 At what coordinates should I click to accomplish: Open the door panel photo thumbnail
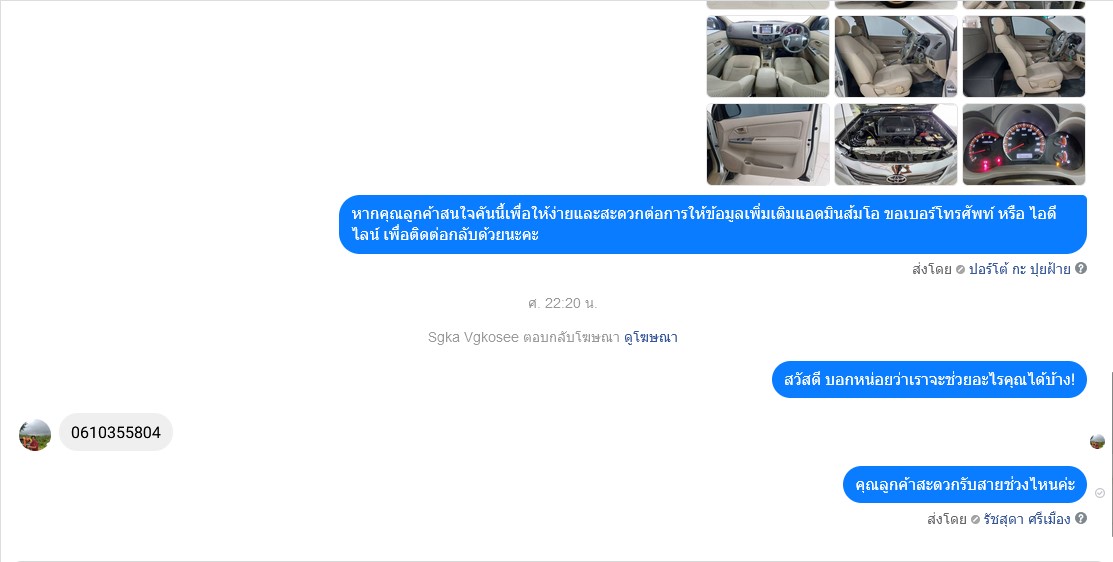click(768, 145)
